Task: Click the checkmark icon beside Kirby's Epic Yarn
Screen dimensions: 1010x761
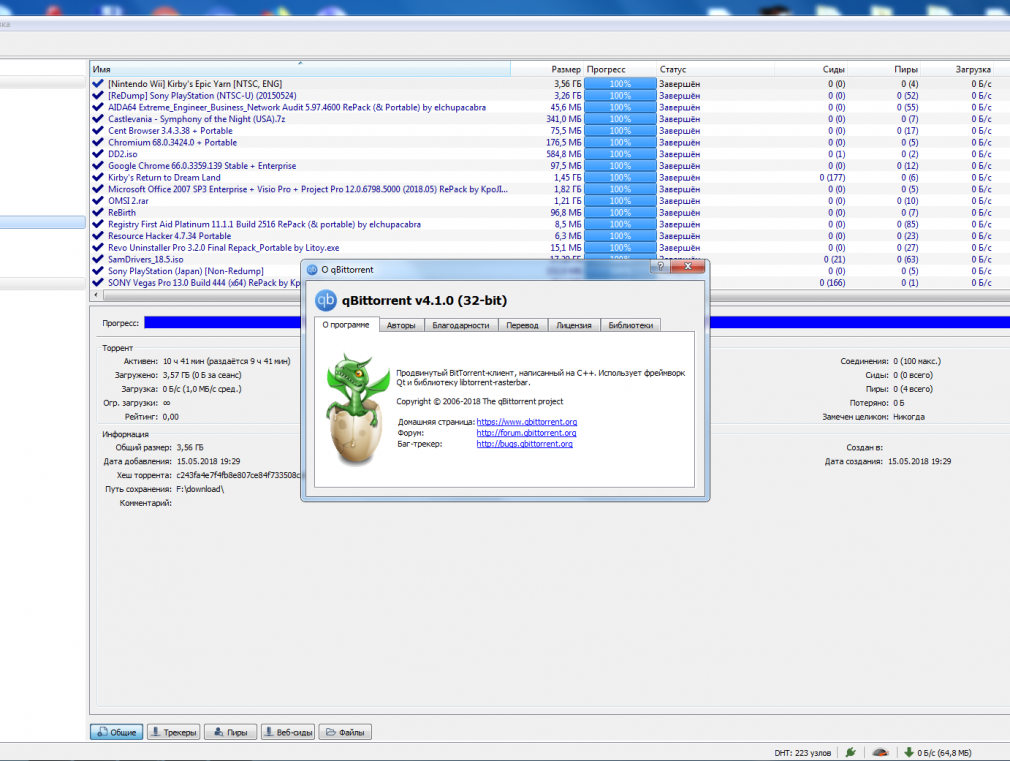Action: pos(98,84)
